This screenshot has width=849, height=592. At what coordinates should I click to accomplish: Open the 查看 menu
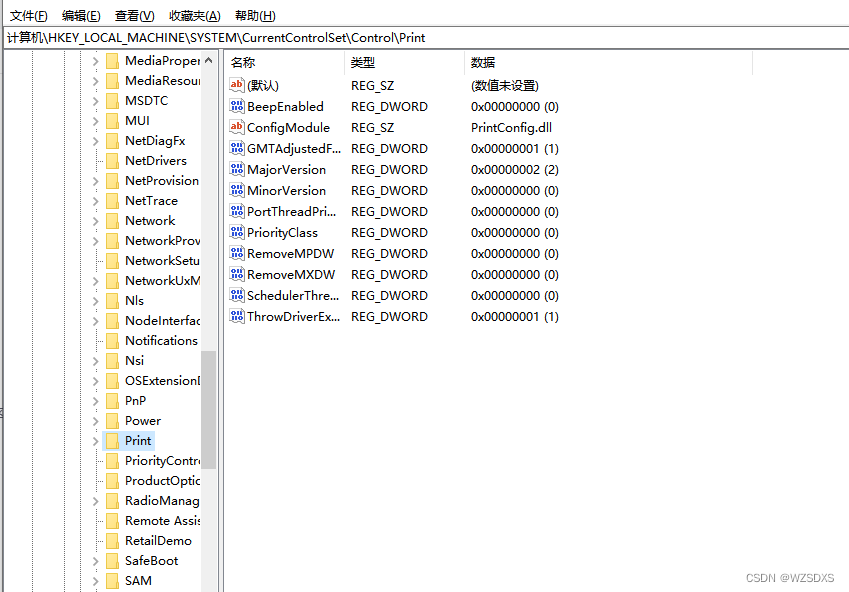134,16
